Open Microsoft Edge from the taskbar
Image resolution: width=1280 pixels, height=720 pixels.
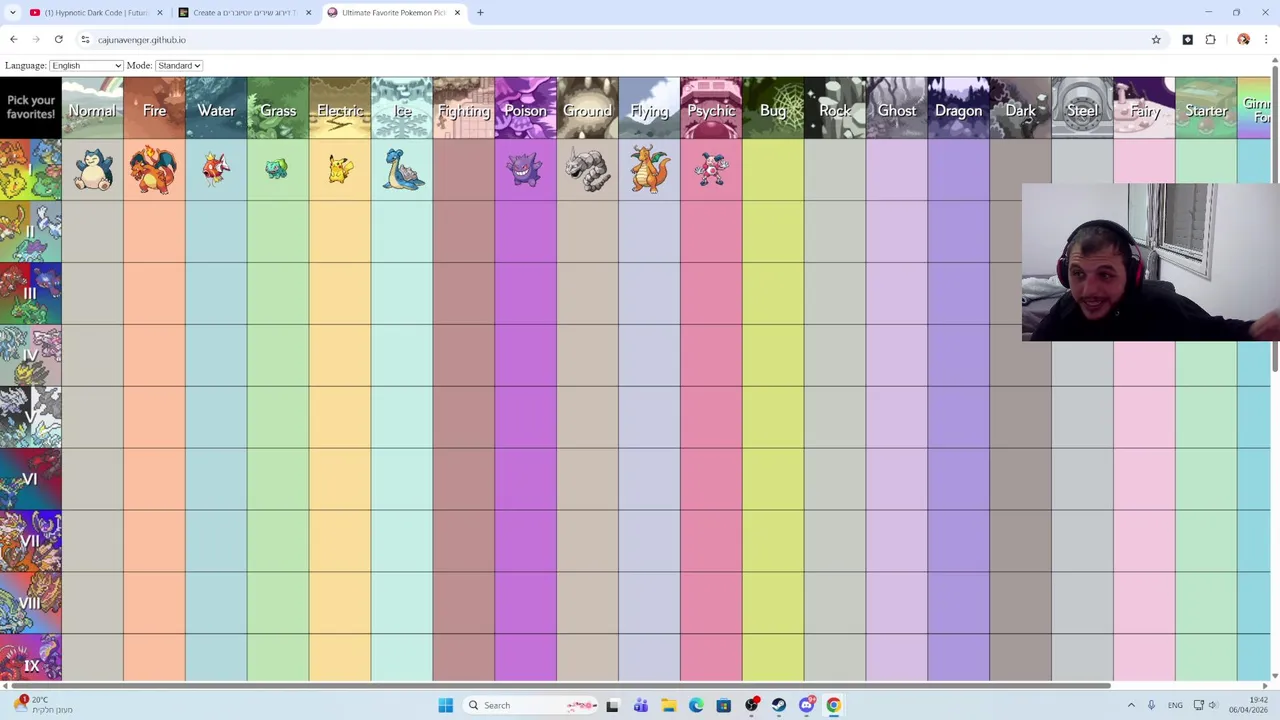[696, 705]
